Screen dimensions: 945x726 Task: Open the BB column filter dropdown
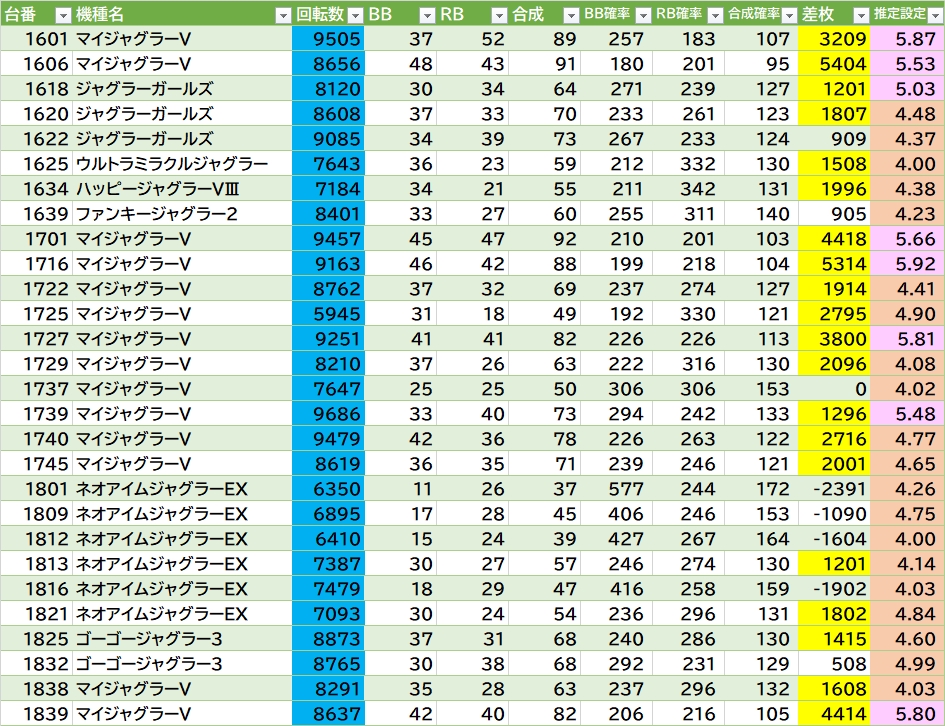pos(427,15)
